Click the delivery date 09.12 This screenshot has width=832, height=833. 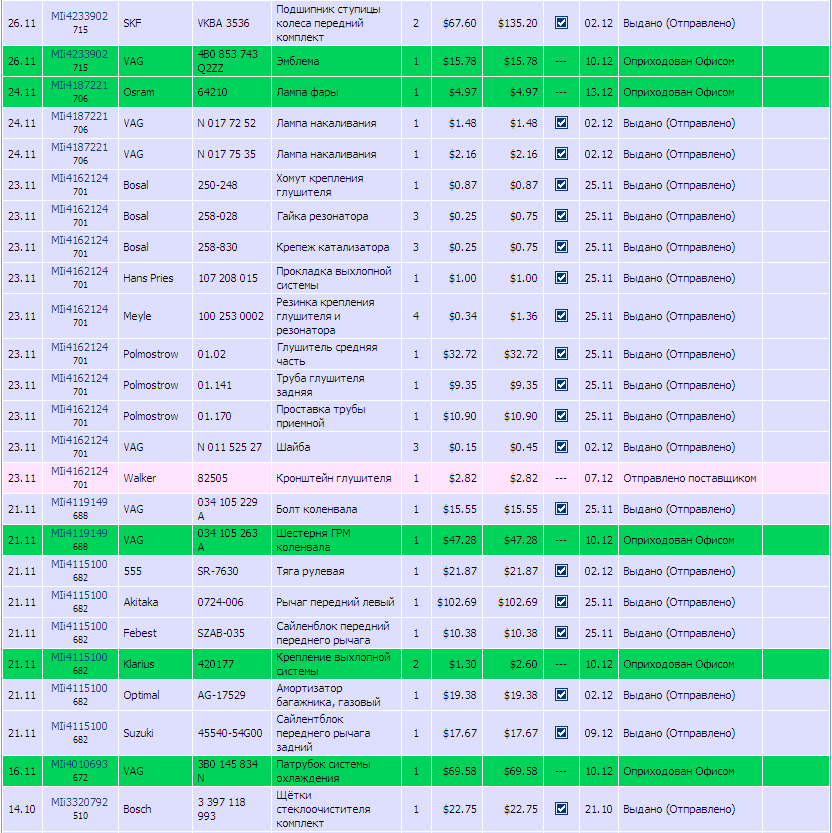(598, 733)
